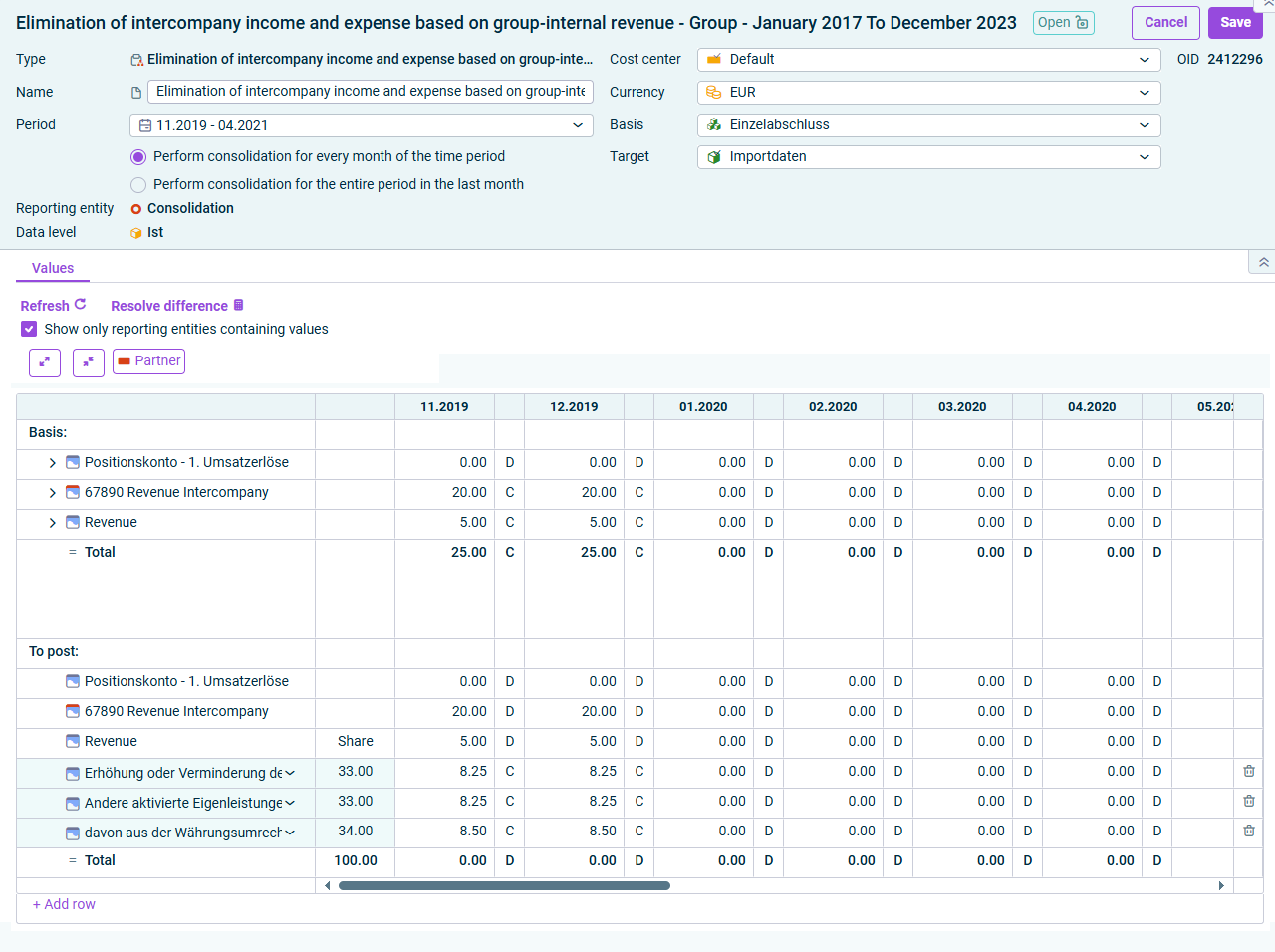Screen dimensions: 1275x952
Task: Click the 04.2020 column header
Action: (1092, 407)
